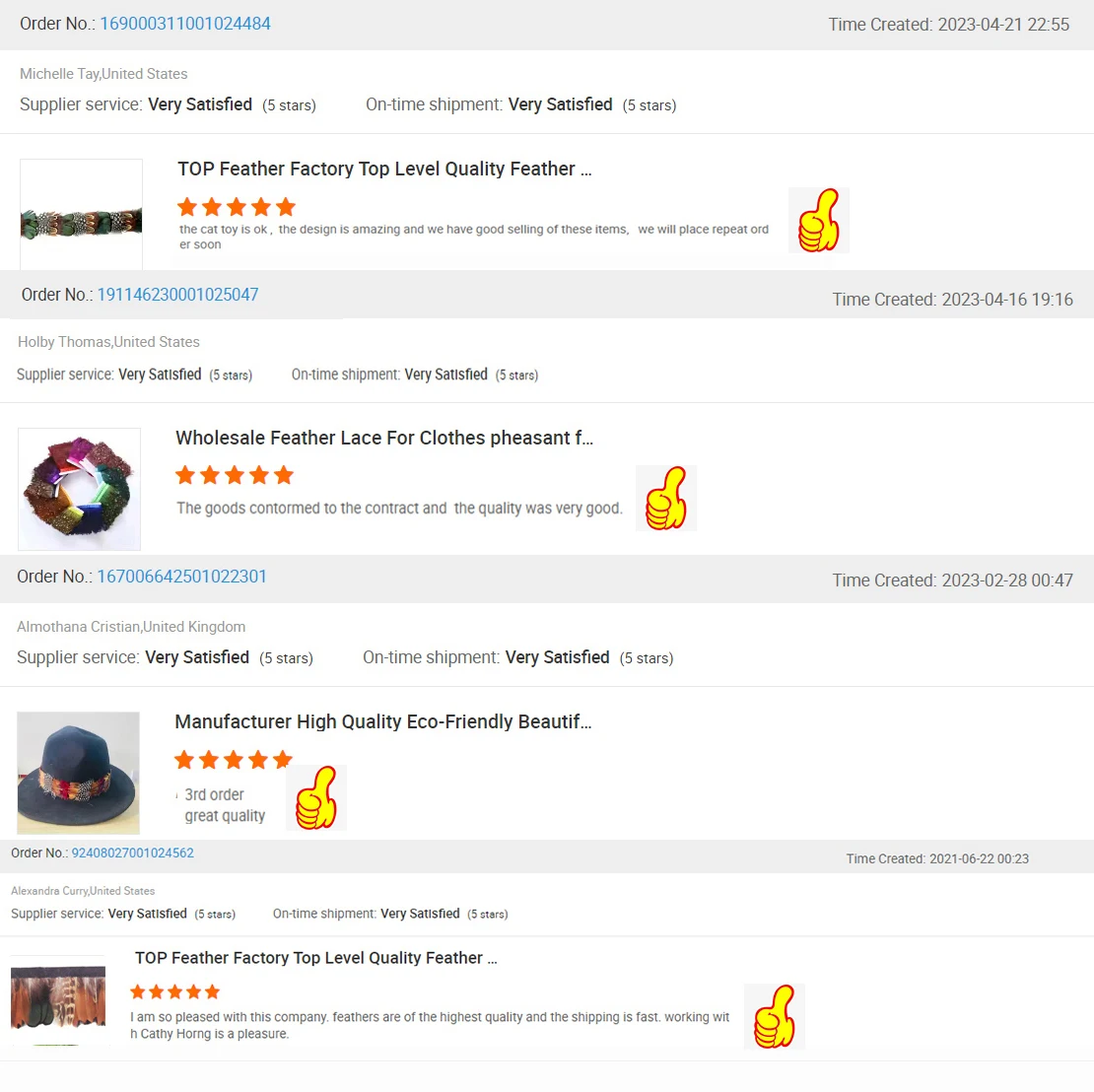
Task: Click thumbs-up icon beside 3rd order review
Action: [x=316, y=797]
